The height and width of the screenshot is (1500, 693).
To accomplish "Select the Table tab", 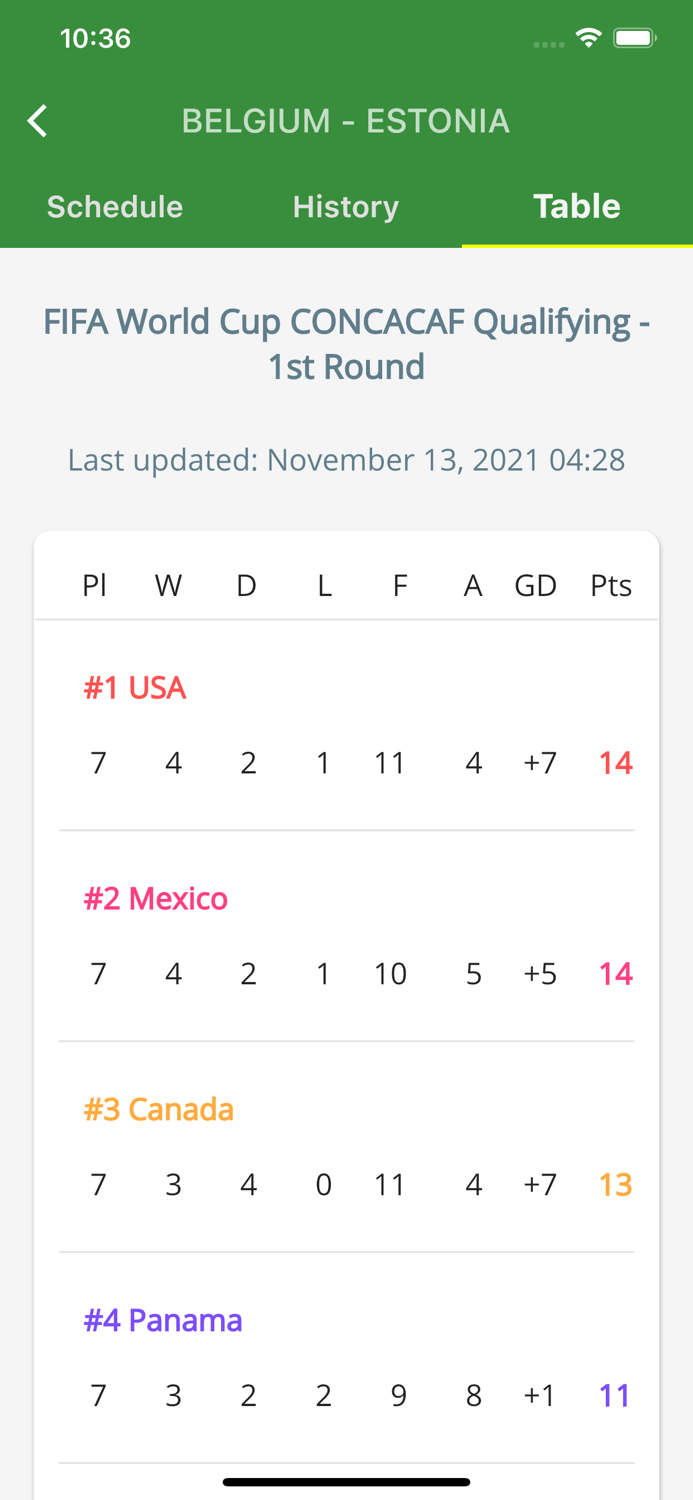I will point(577,207).
